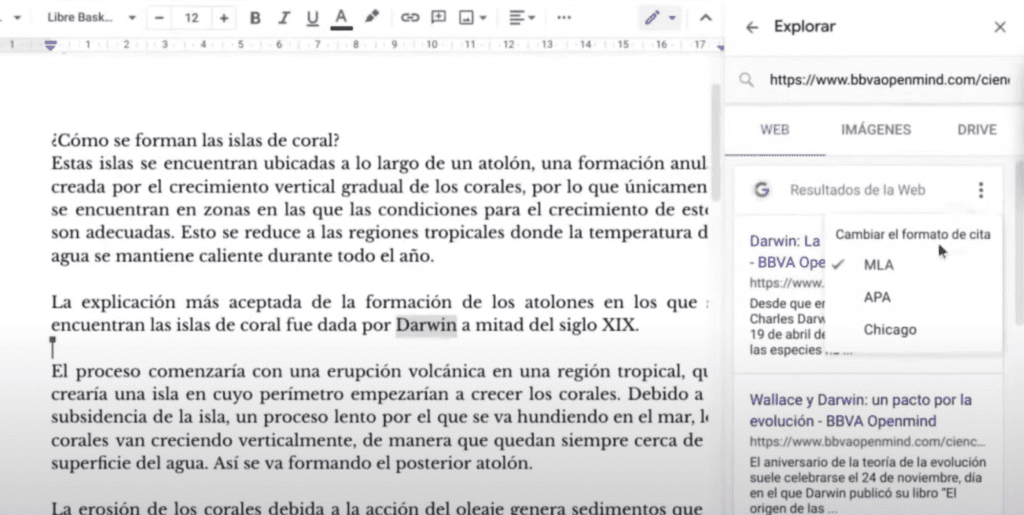This screenshot has width=1024, height=515.
Task: Open the three-dot results options menu
Action: (981, 190)
